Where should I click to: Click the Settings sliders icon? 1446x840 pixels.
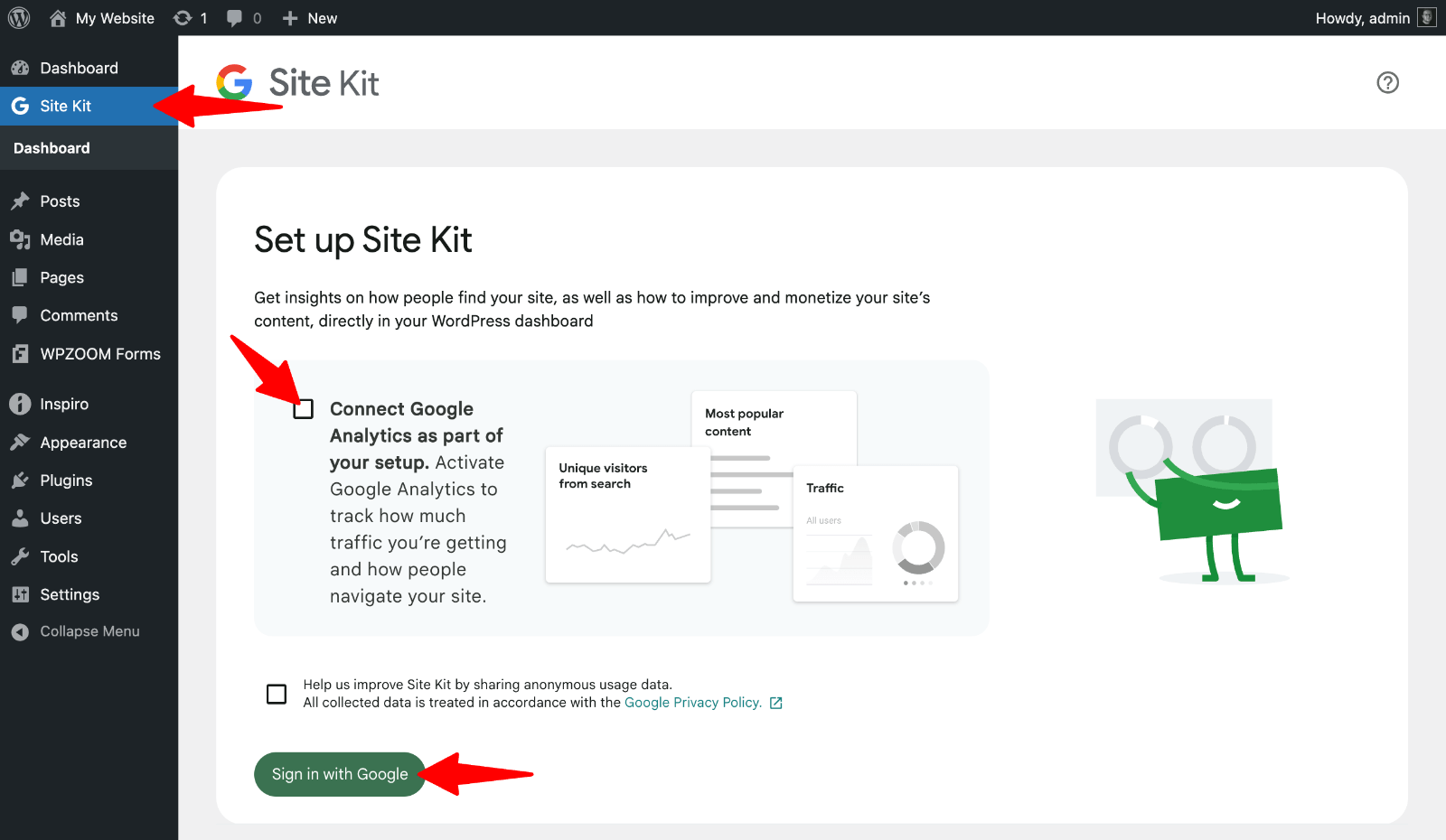[x=20, y=594]
